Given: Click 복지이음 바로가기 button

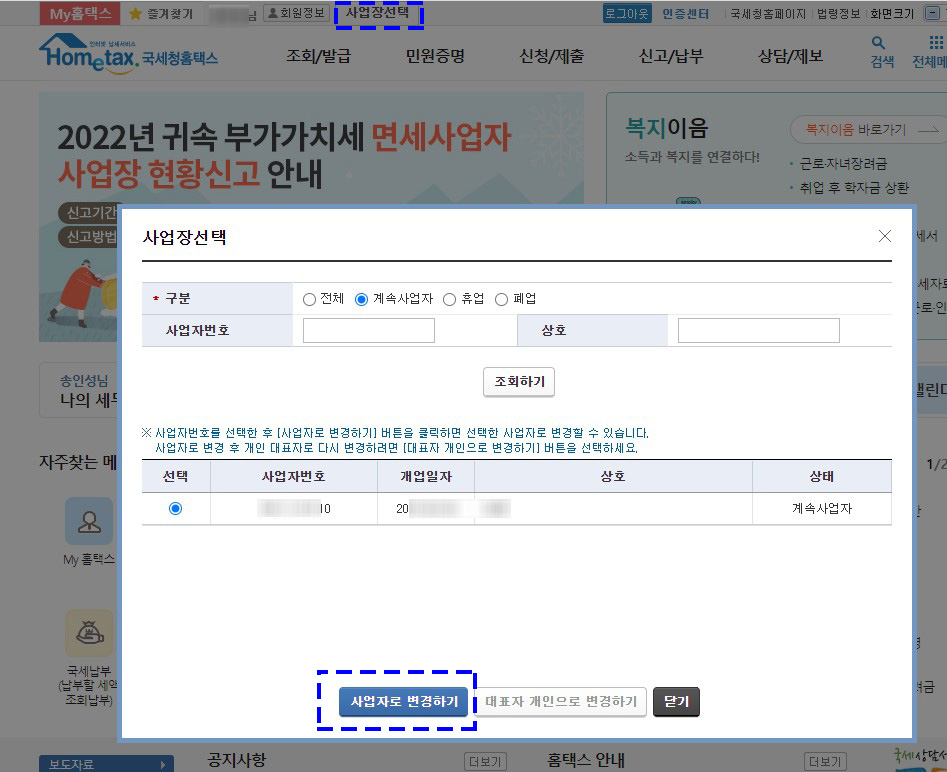Looking at the screenshot, I should pos(868,129).
